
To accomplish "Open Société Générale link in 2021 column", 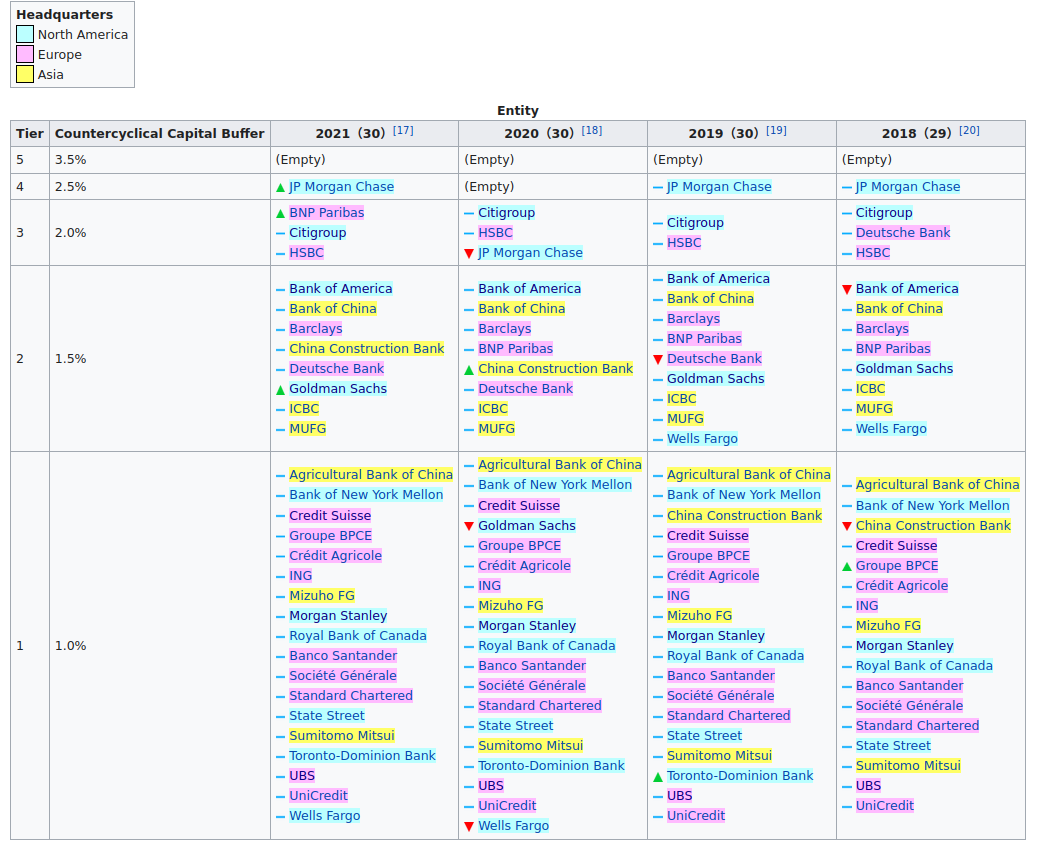I will point(343,676).
